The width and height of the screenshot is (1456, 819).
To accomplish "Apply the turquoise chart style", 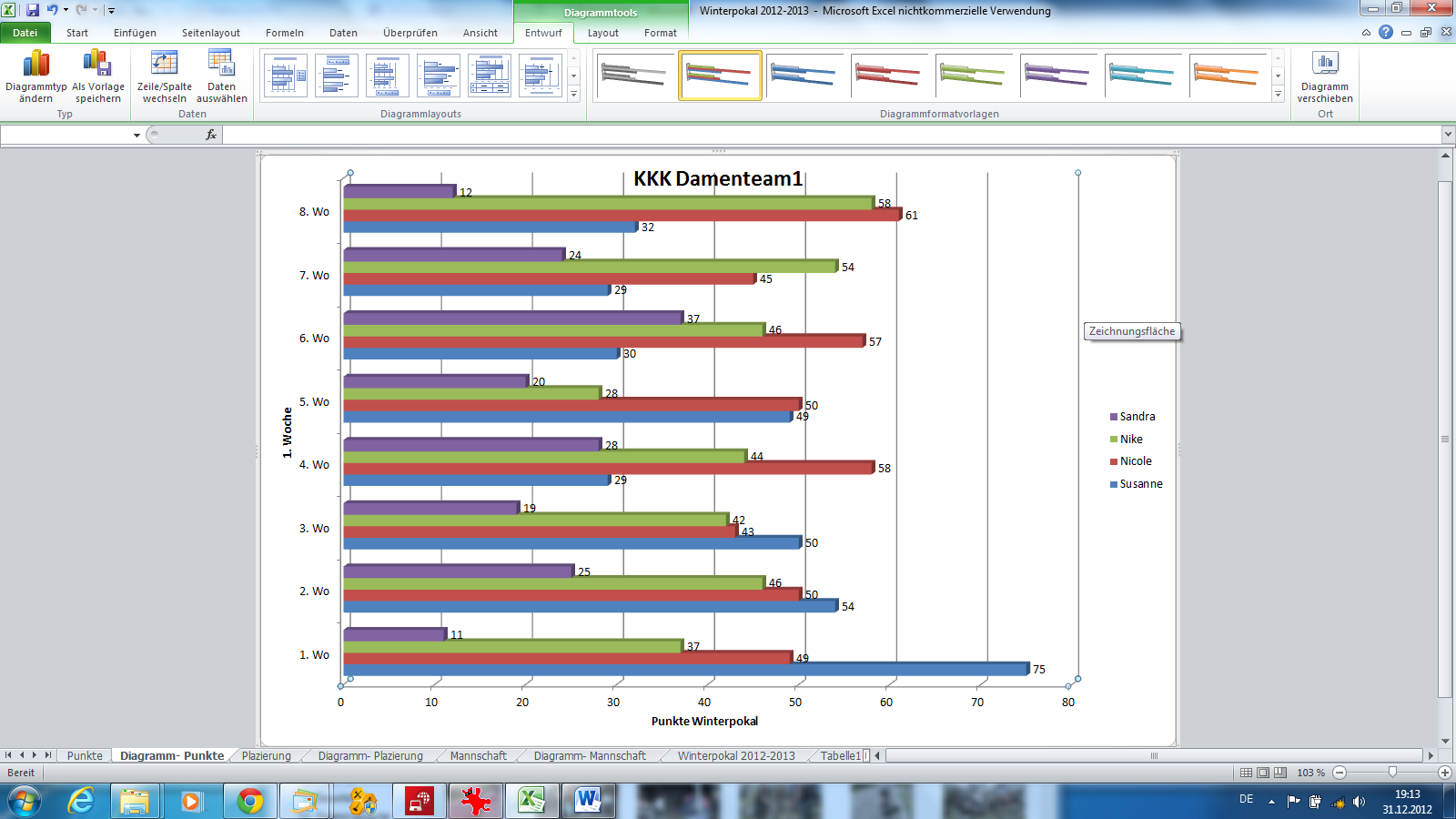I will pos(1143,76).
